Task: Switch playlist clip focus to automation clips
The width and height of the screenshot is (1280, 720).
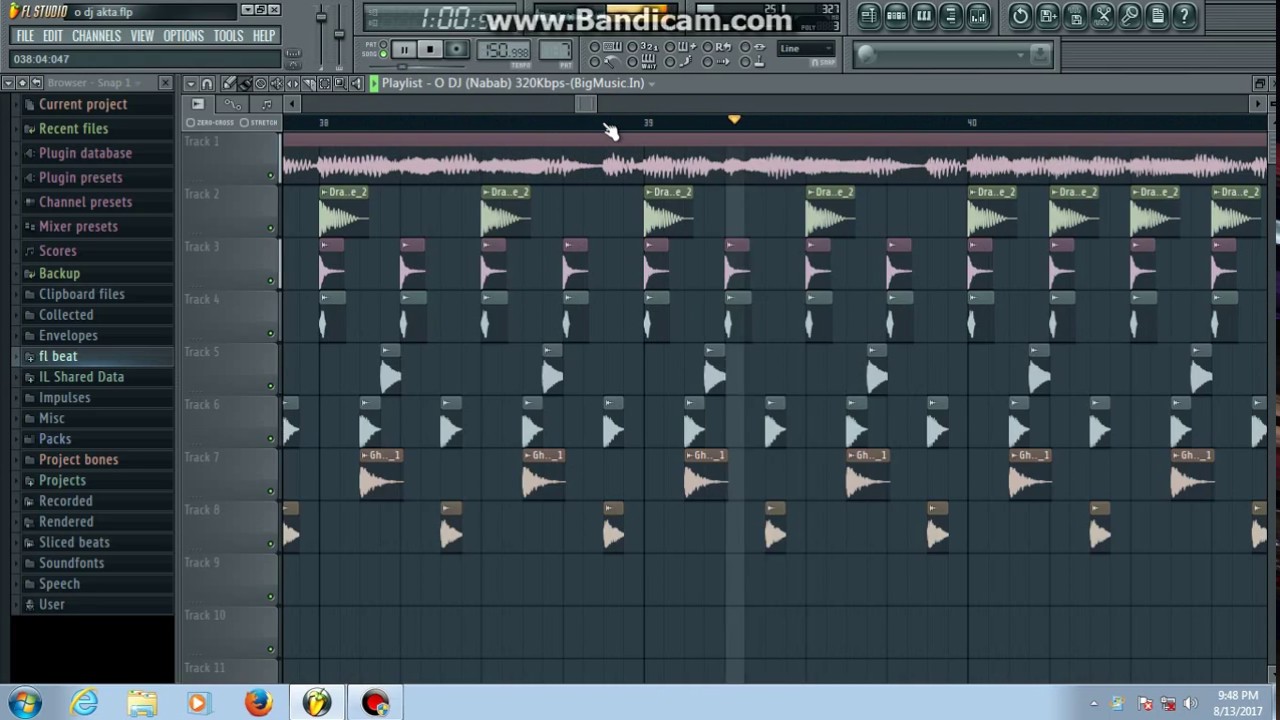Action: point(232,104)
